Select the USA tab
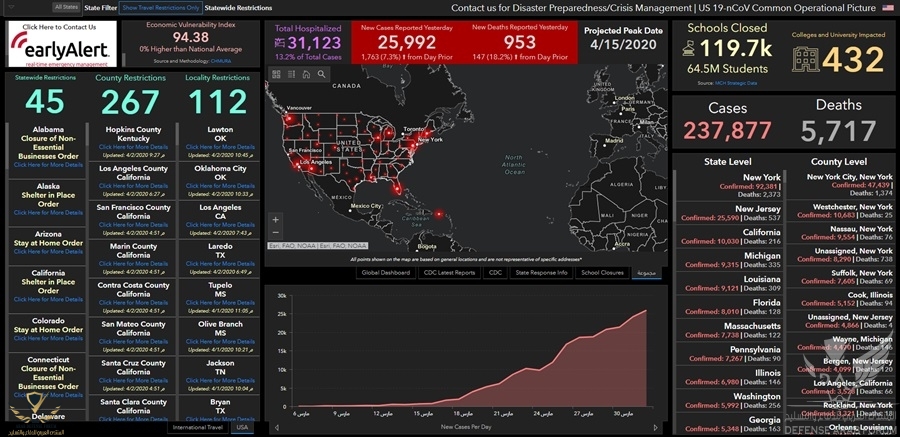The image size is (900, 437). [x=242, y=427]
